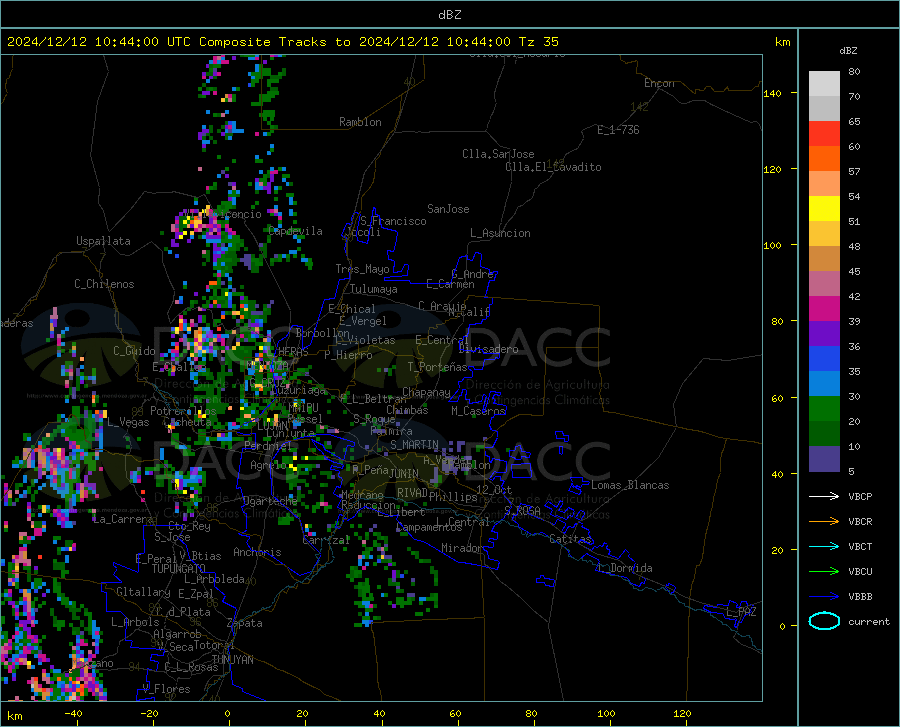This screenshot has height=727, width=900.
Task: Click the Phillips map label
Action: coord(453,496)
